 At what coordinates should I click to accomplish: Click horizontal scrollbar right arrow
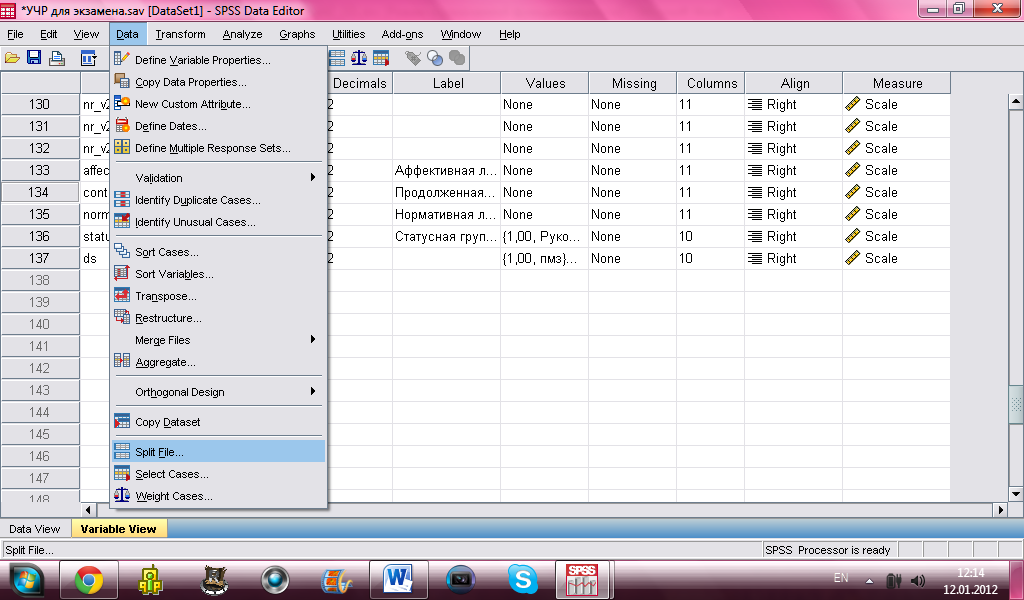point(1000,510)
